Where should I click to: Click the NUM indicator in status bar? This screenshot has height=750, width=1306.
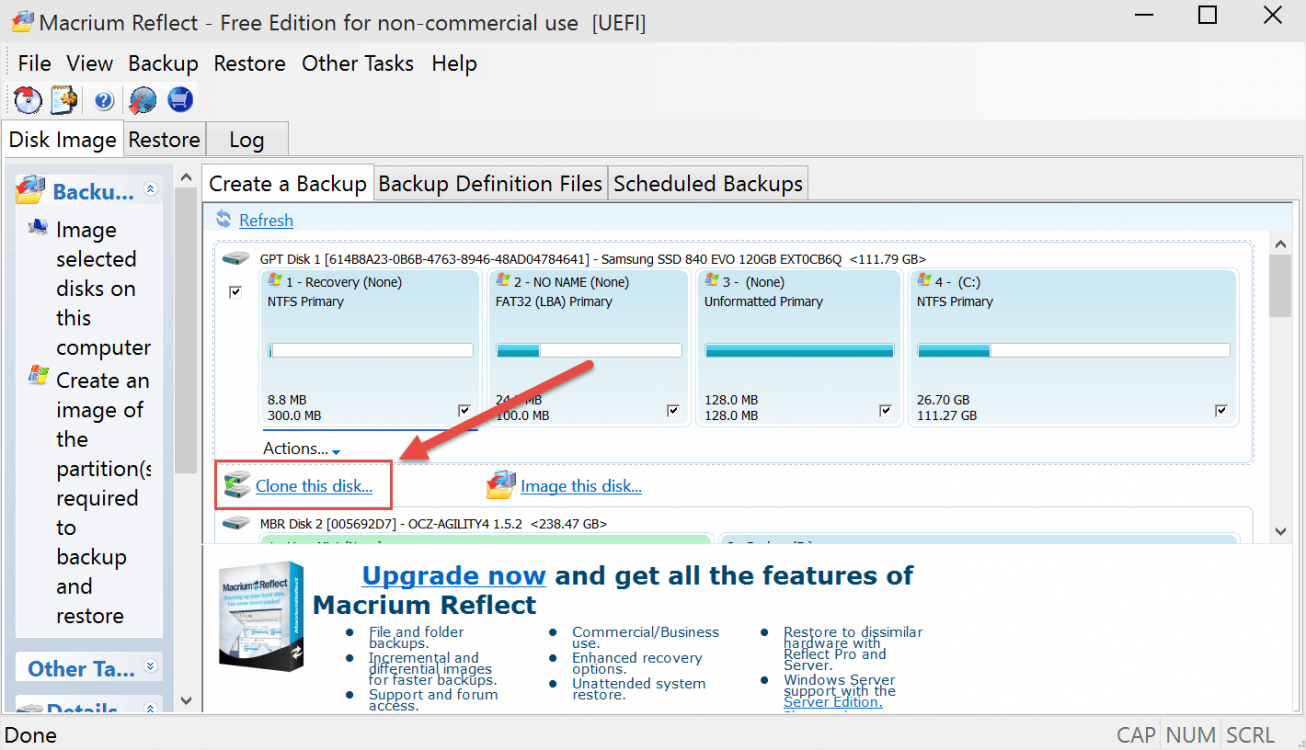coord(1190,735)
